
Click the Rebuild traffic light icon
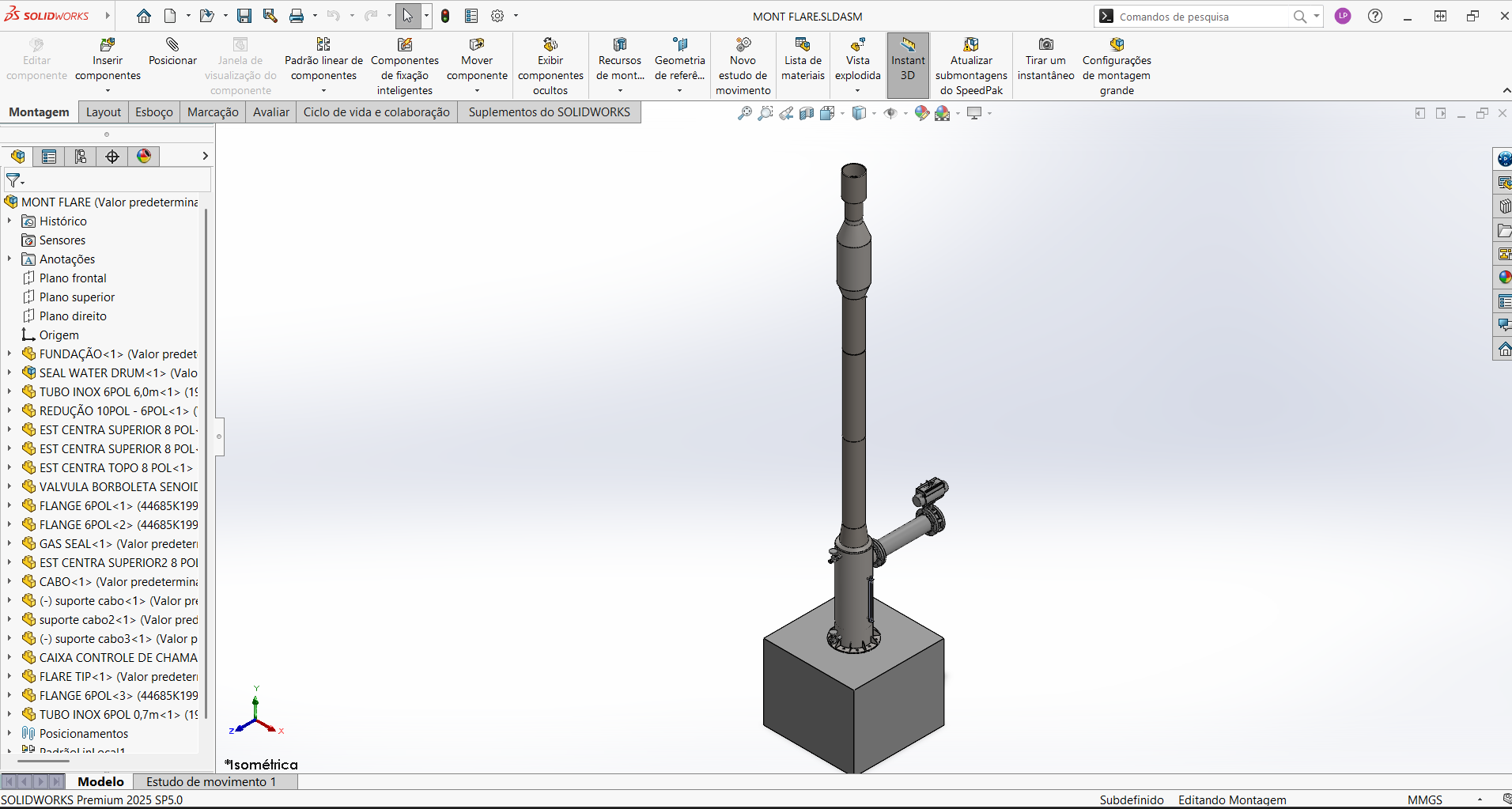(445, 16)
